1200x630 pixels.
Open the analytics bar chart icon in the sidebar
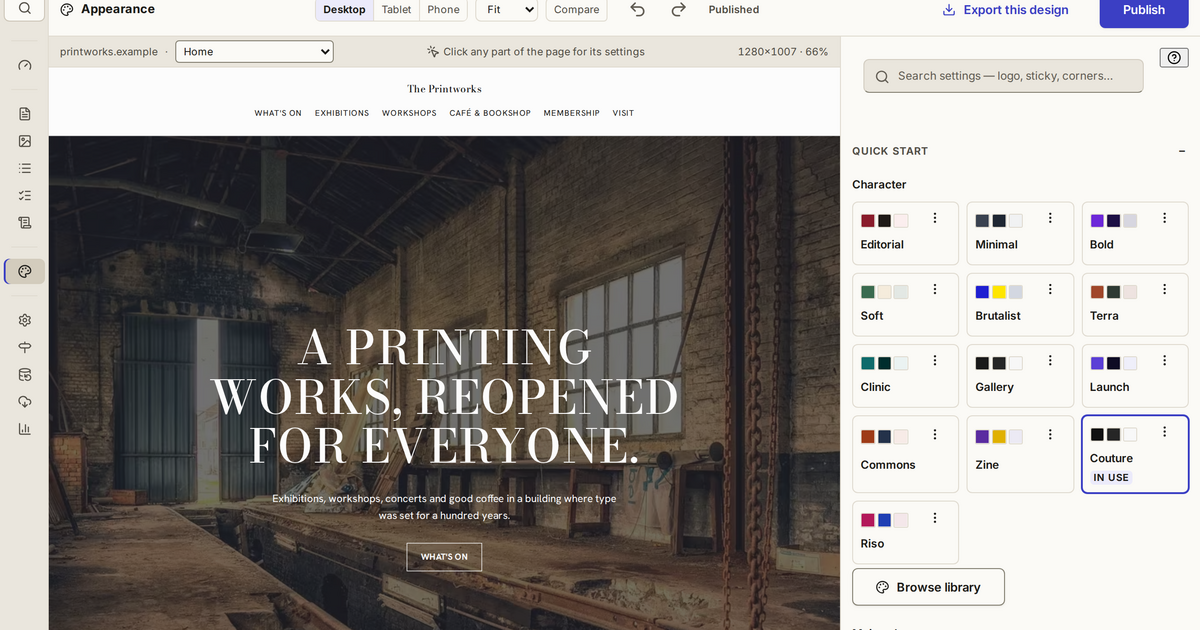tap(25, 428)
